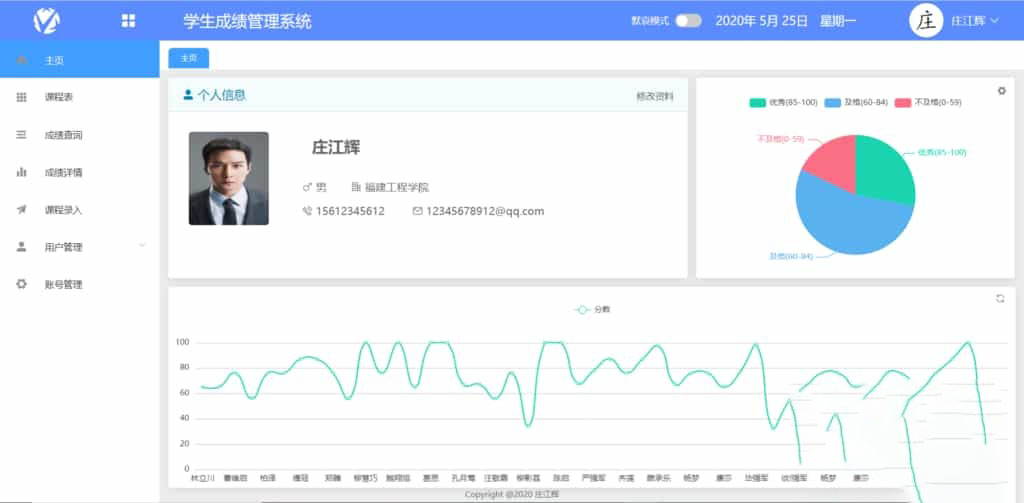Click refresh icon on the score line chart
This screenshot has width=1024, height=503.
click(1000, 299)
